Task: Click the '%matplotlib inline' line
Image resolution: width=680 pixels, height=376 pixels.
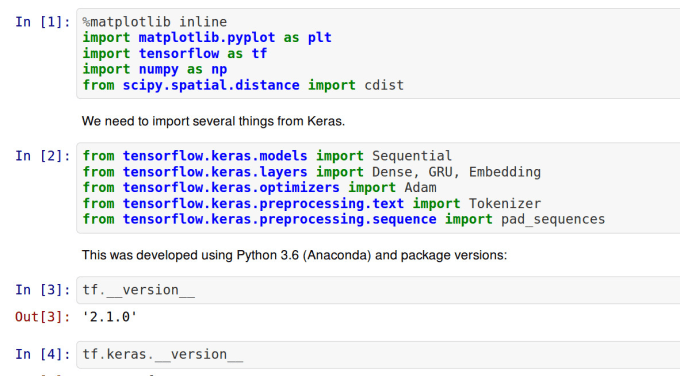Action: click(155, 22)
